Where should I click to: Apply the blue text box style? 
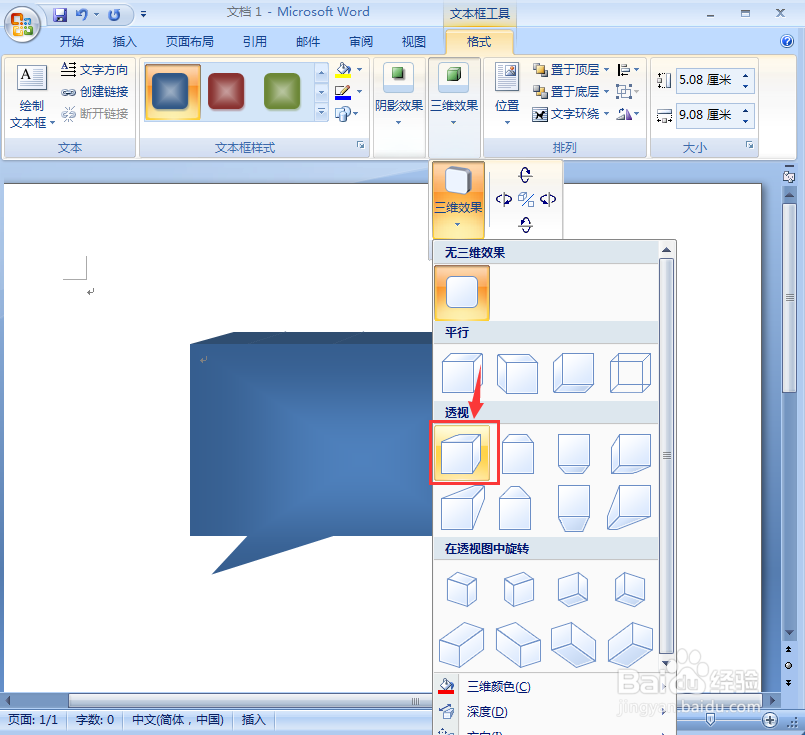click(172, 92)
